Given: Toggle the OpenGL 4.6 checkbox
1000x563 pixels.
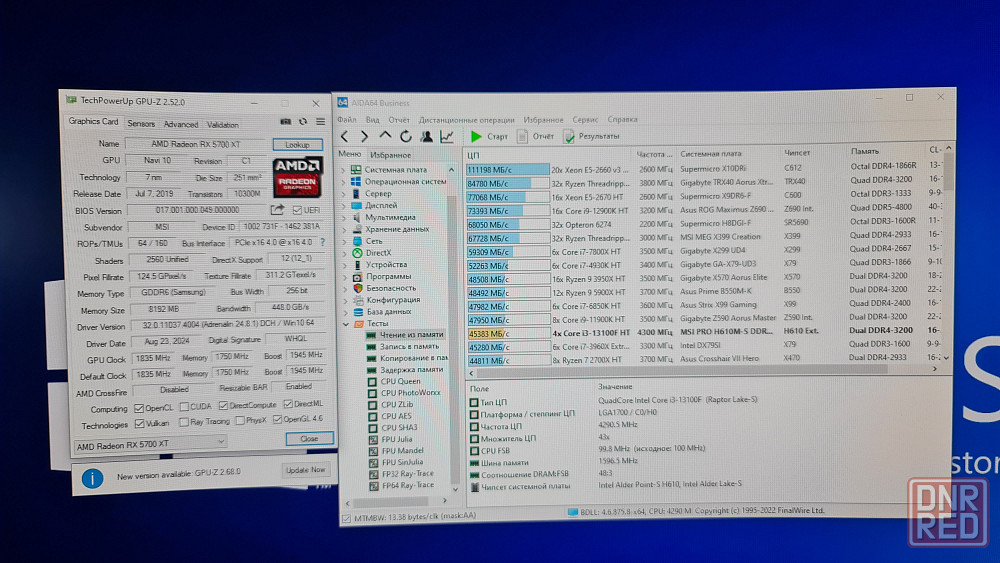Looking at the screenshot, I should 277,420.
